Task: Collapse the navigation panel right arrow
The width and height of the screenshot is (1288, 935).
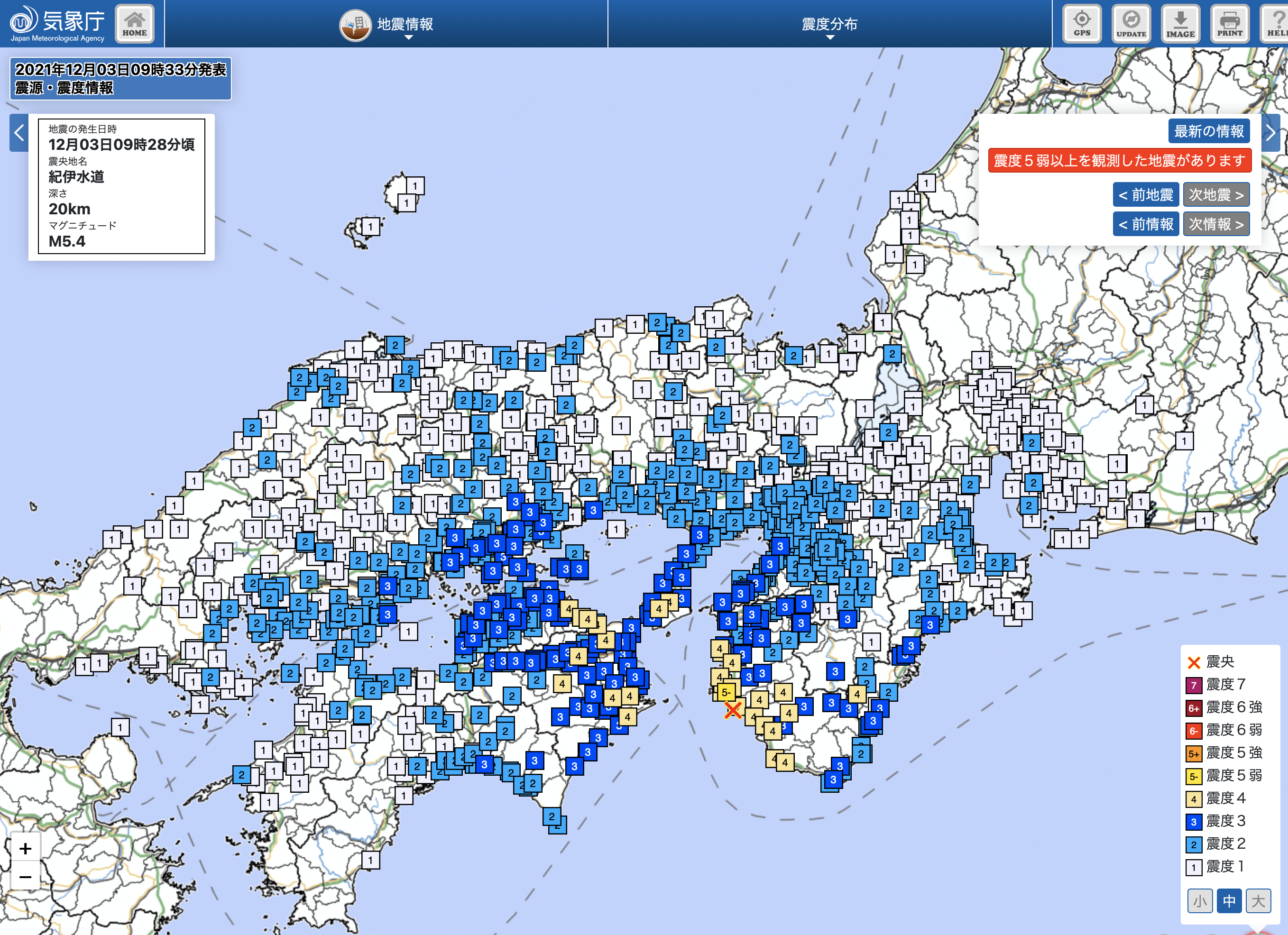Action: tap(1270, 133)
